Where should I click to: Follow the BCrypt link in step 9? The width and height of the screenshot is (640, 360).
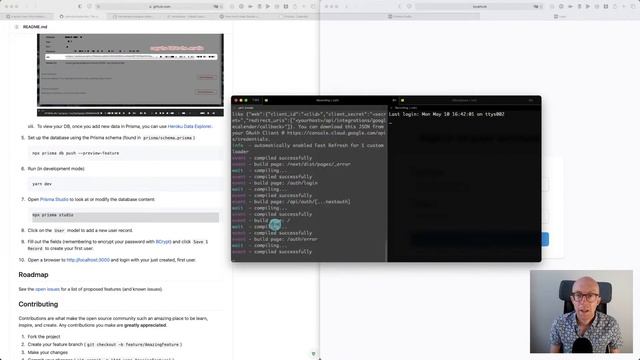point(163,242)
